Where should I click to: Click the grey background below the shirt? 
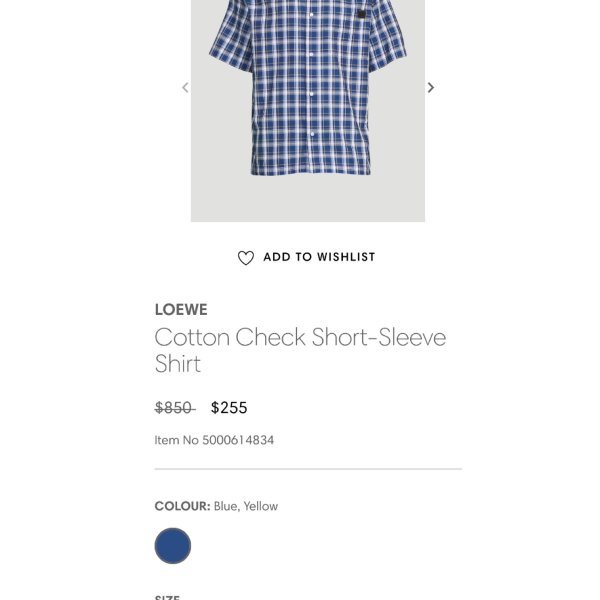point(308,199)
